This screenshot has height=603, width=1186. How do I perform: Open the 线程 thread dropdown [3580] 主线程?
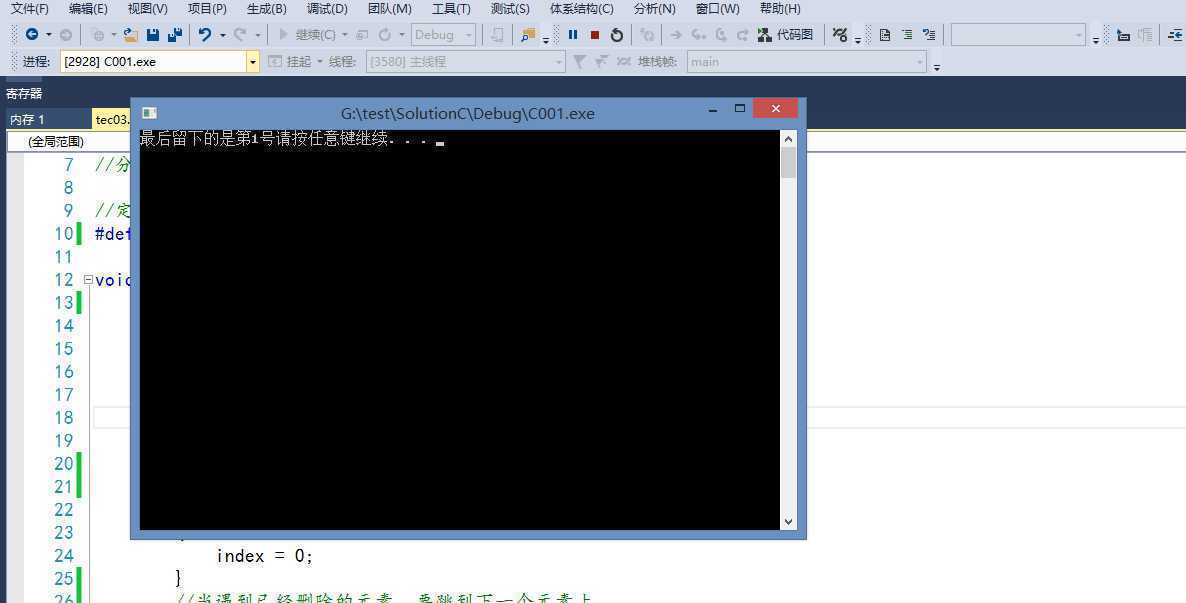tap(466, 62)
